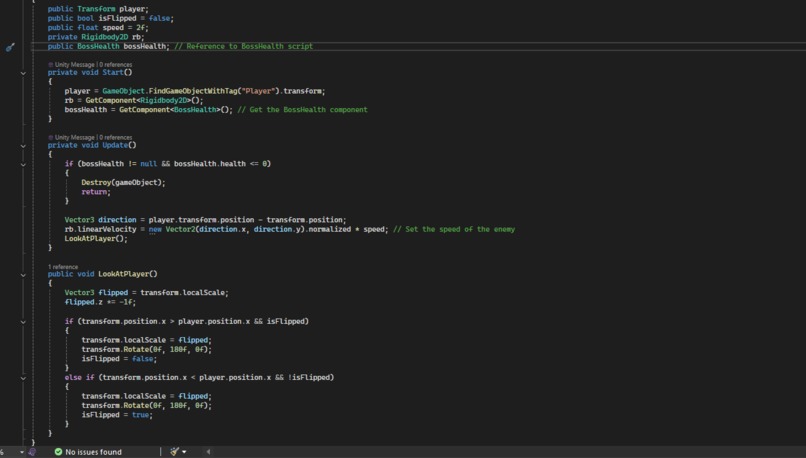Click bossHealth.health in the if condition
806x458 pixels.
click(x=210, y=164)
